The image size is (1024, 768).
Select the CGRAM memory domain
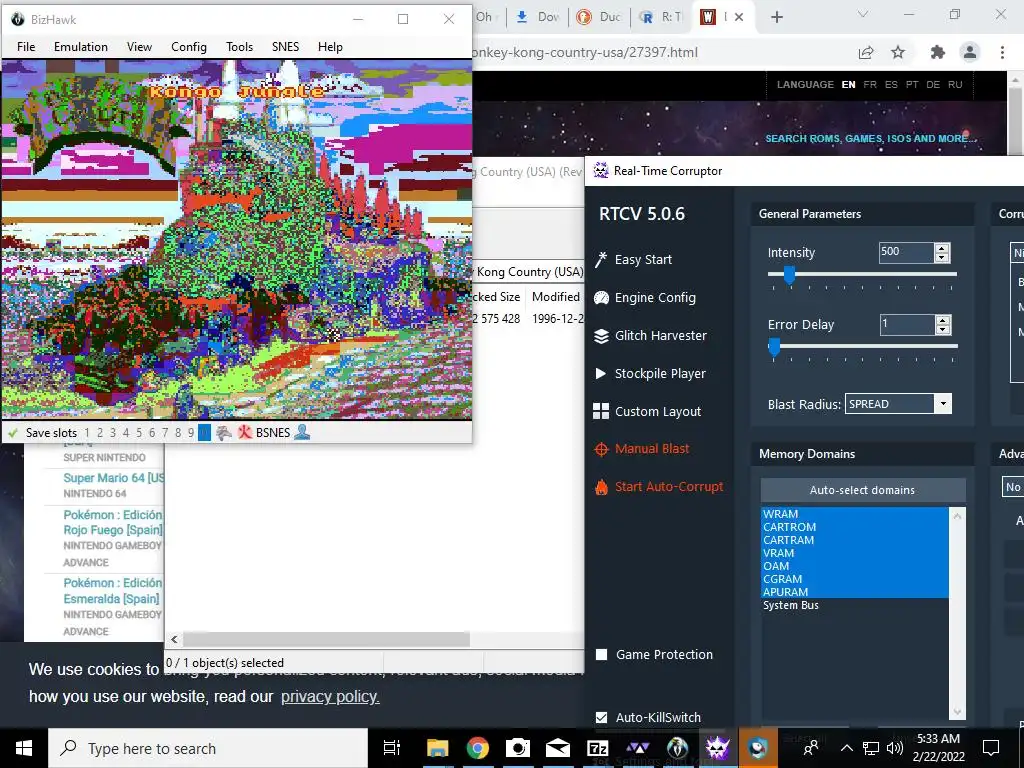click(854, 579)
